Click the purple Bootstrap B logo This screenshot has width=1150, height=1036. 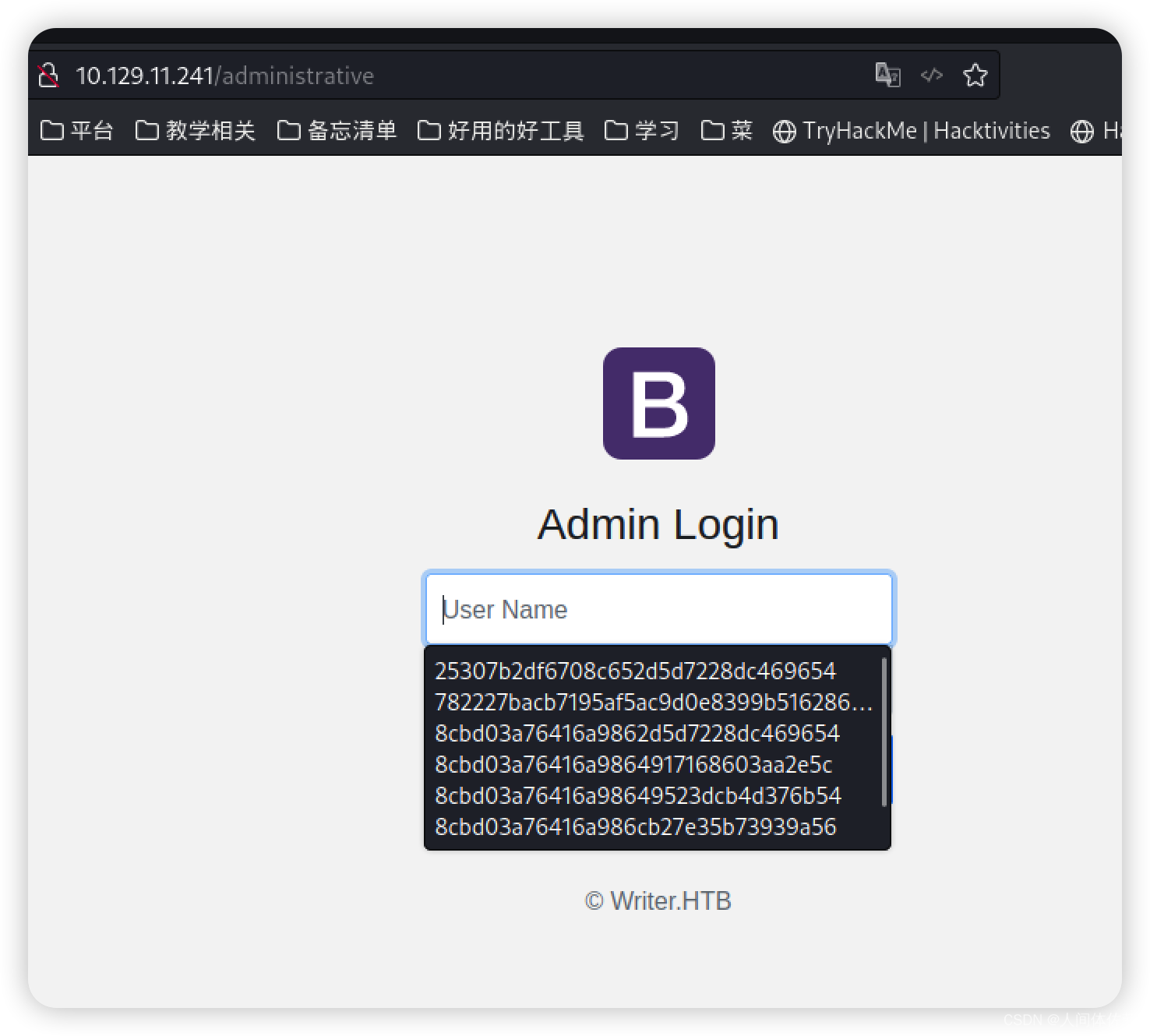click(659, 403)
